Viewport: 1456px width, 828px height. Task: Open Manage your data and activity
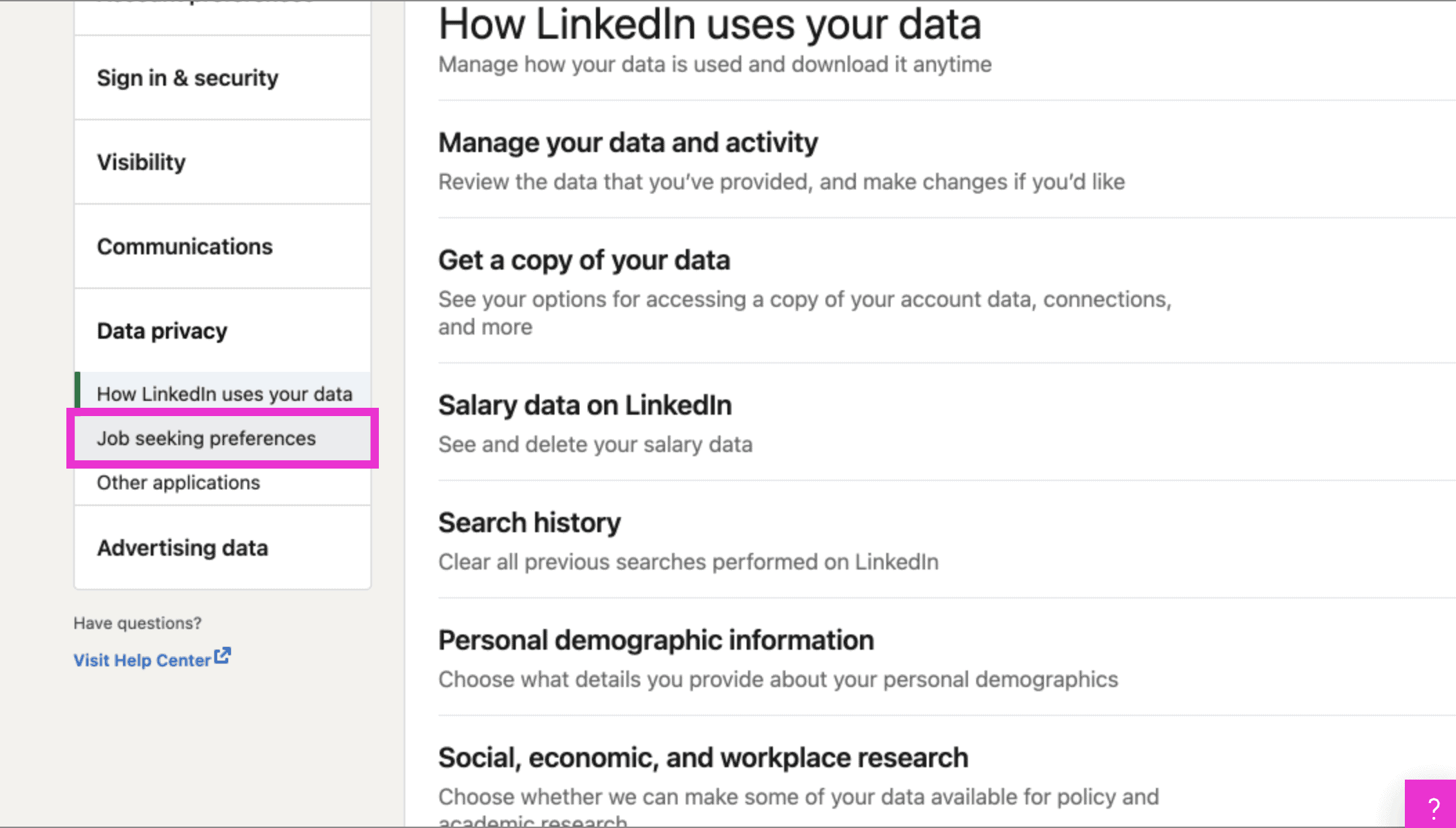[x=628, y=142]
